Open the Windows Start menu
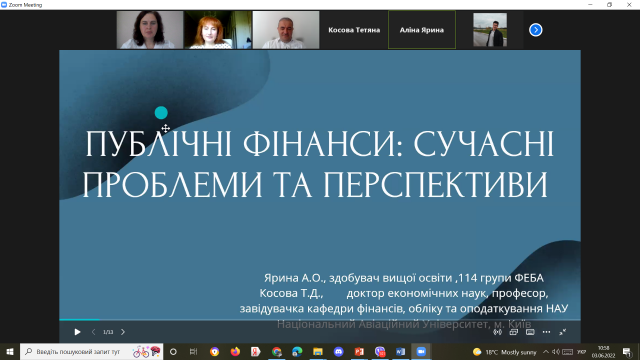This screenshot has width=640, height=360. click(10, 351)
